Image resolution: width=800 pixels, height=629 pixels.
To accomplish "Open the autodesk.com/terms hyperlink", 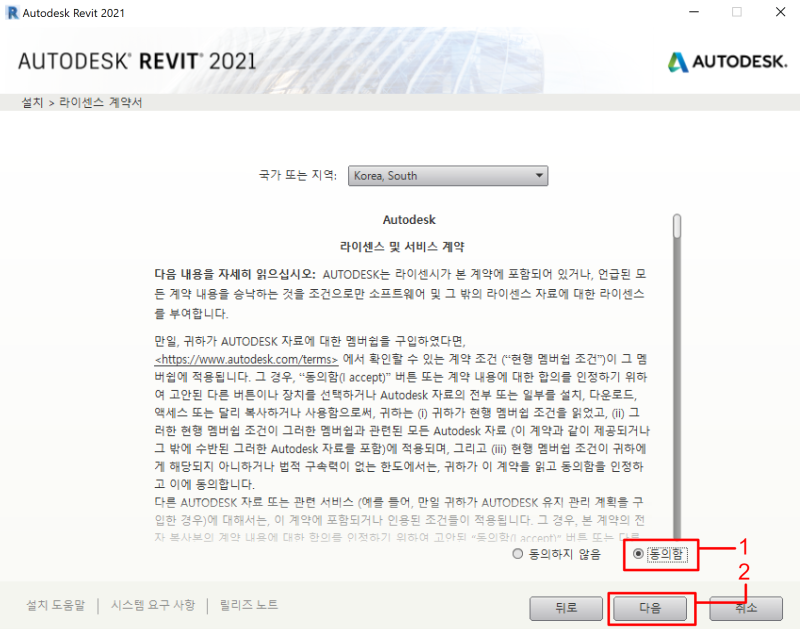I will 246,359.
